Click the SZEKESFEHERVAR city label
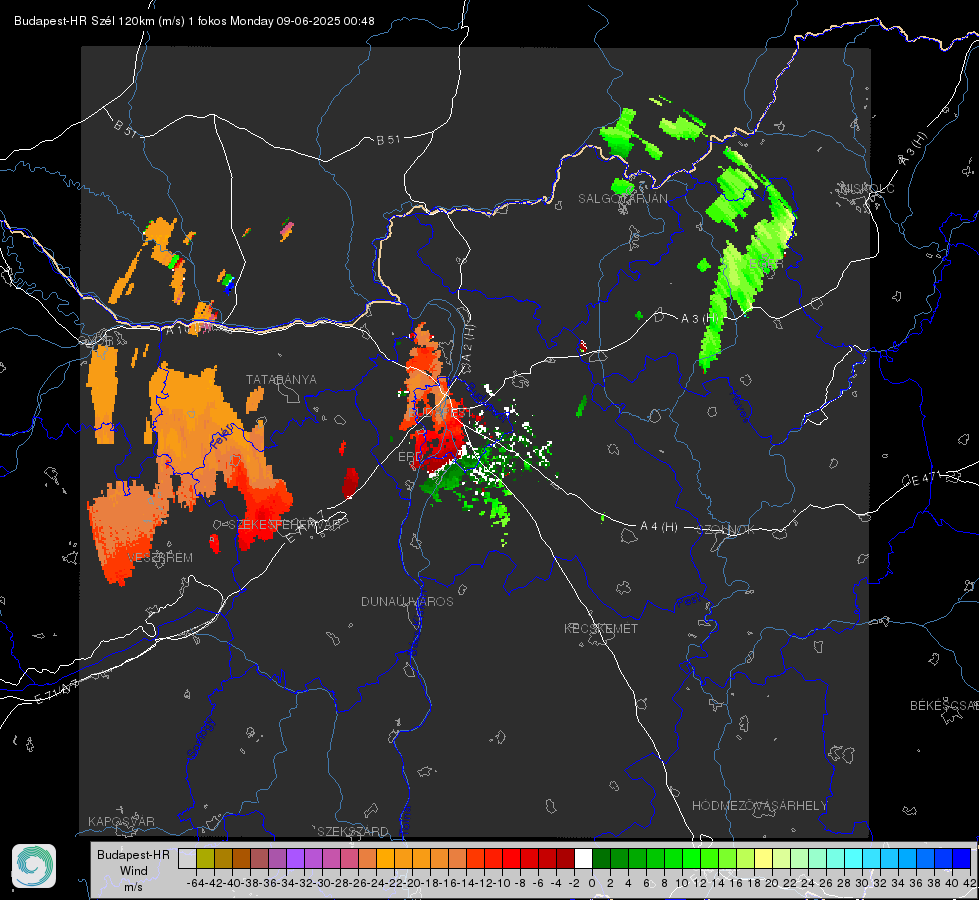Screen dimensions: 979x900 (x=287, y=525)
